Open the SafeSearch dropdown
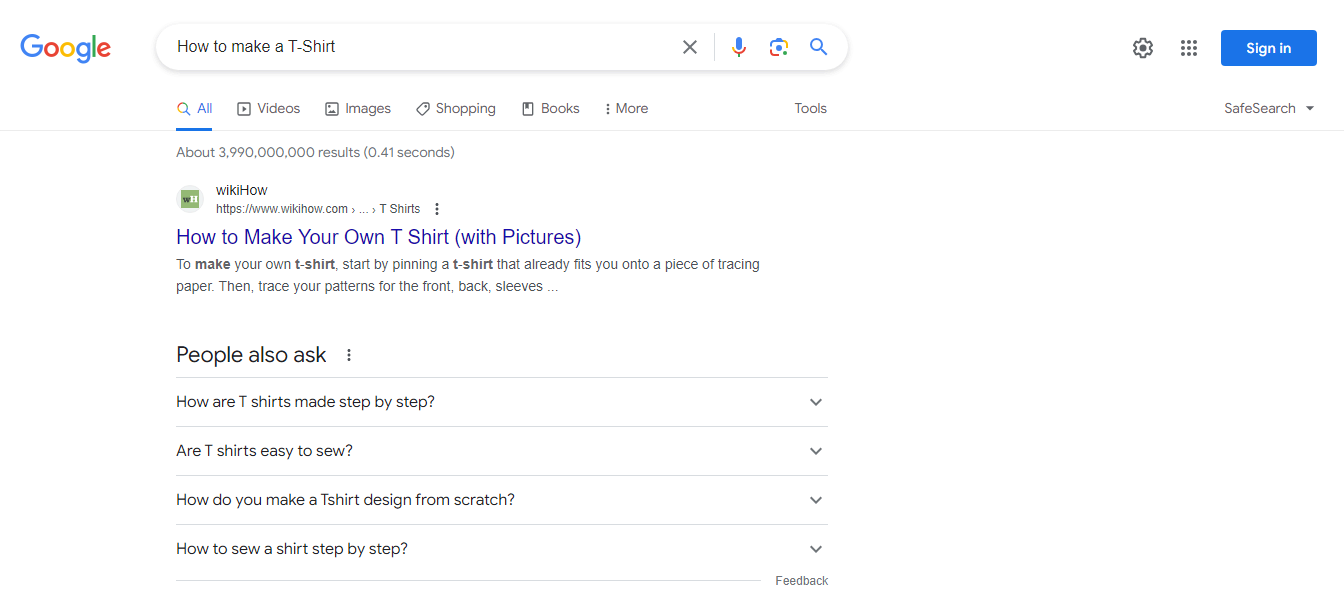 coord(1268,107)
